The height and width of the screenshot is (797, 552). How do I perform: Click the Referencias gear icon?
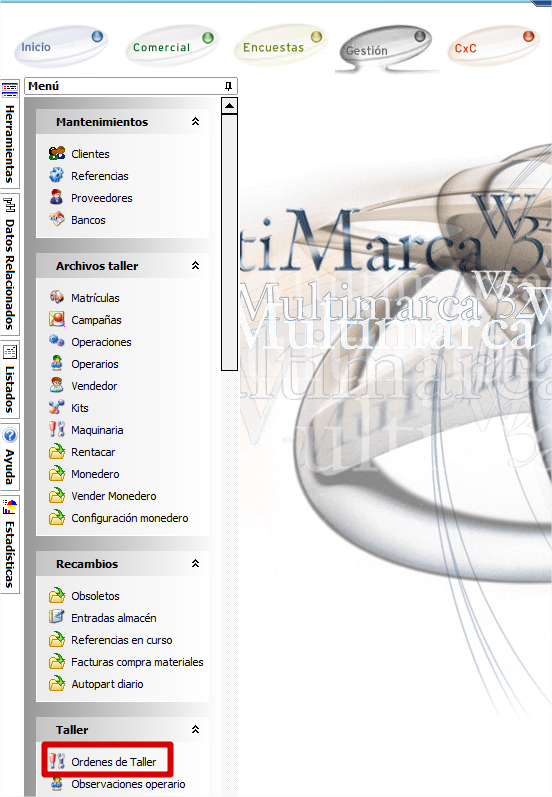(57, 175)
